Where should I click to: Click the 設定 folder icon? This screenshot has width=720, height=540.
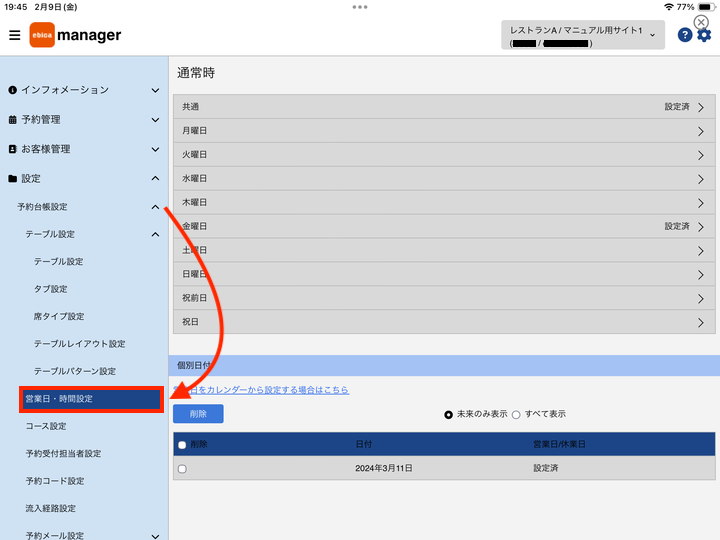point(13,179)
